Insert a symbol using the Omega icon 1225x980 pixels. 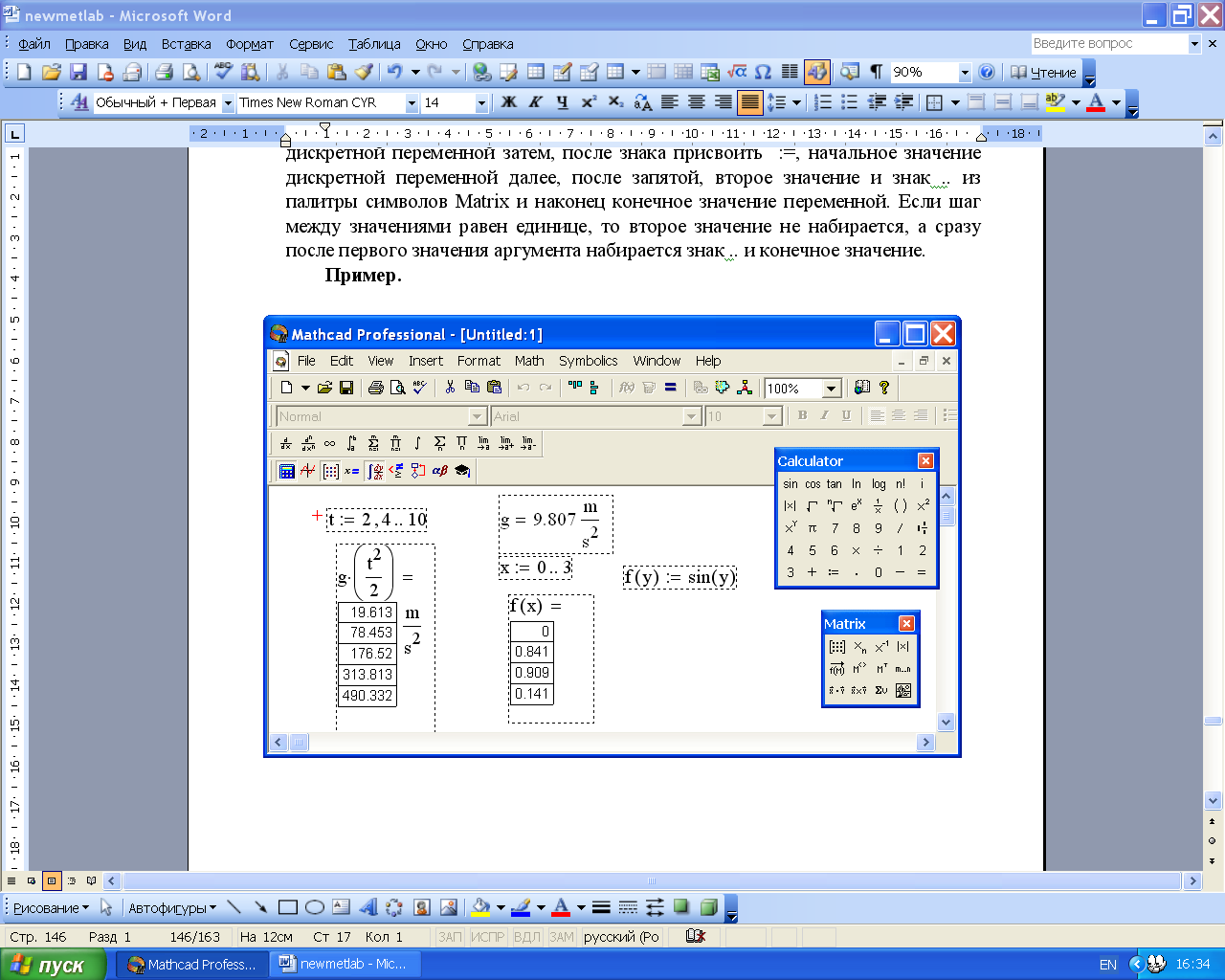coord(763,72)
